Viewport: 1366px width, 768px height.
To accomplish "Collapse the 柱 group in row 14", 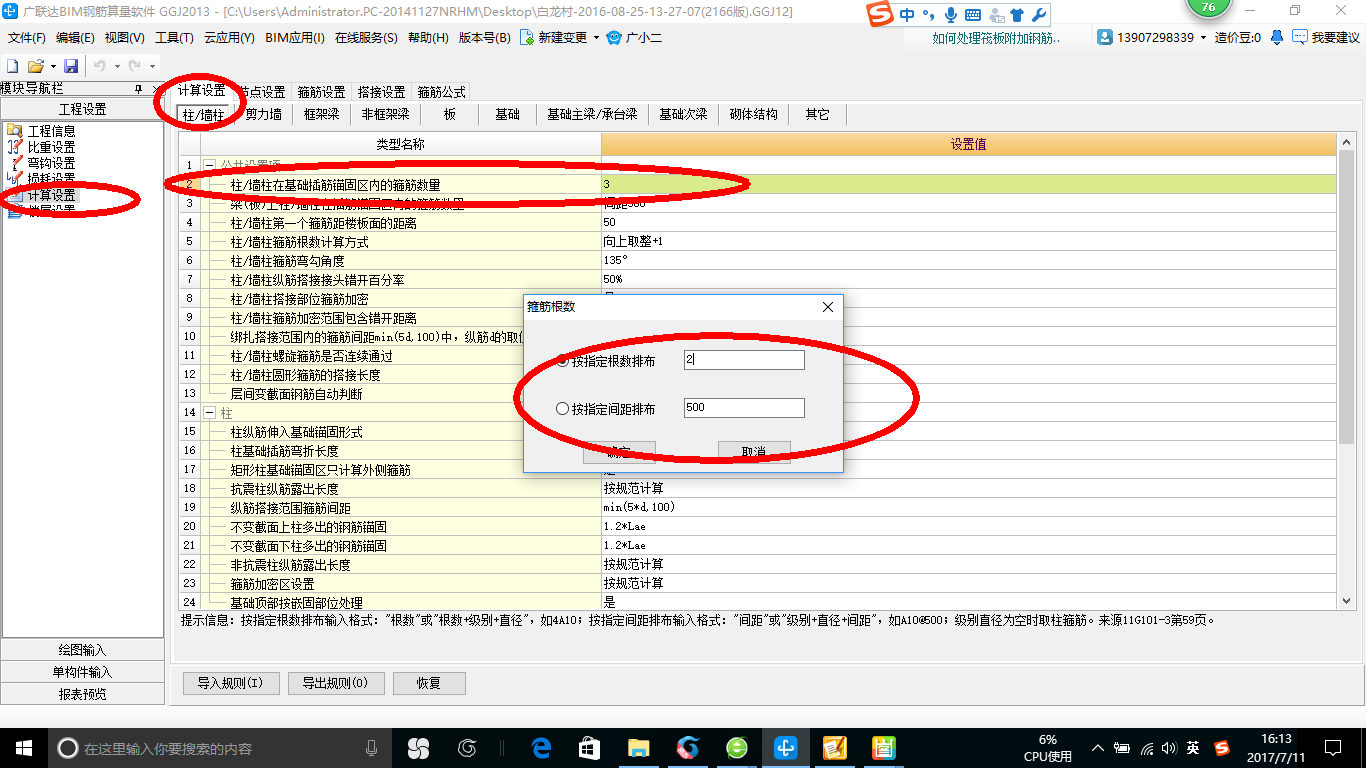I will (209, 413).
